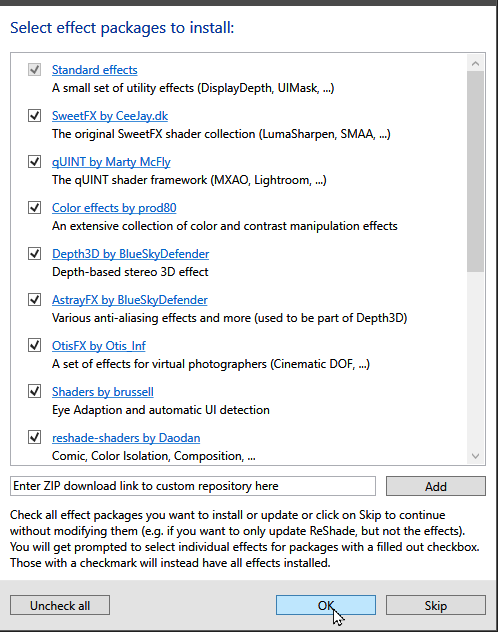
Task: Uncheck SweetFX by CeeJay.dk package
Action: [35, 116]
